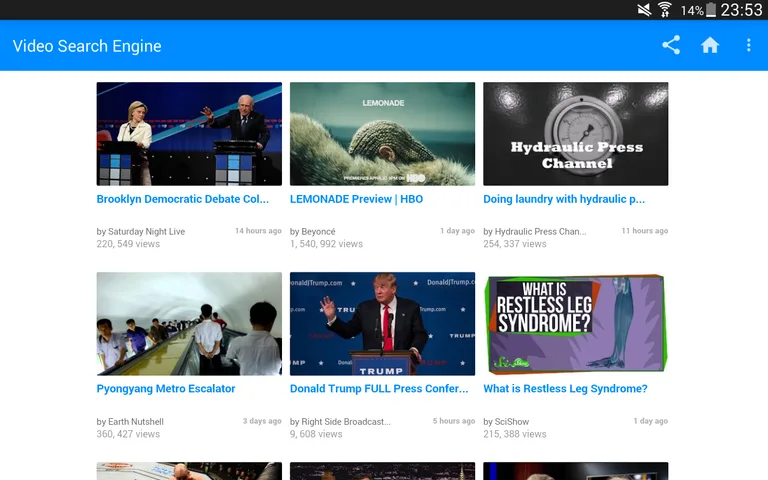The image size is (768, 480).
Task: Click 'Donald Trump FULL Press Confer...' link
Action: 379,389
